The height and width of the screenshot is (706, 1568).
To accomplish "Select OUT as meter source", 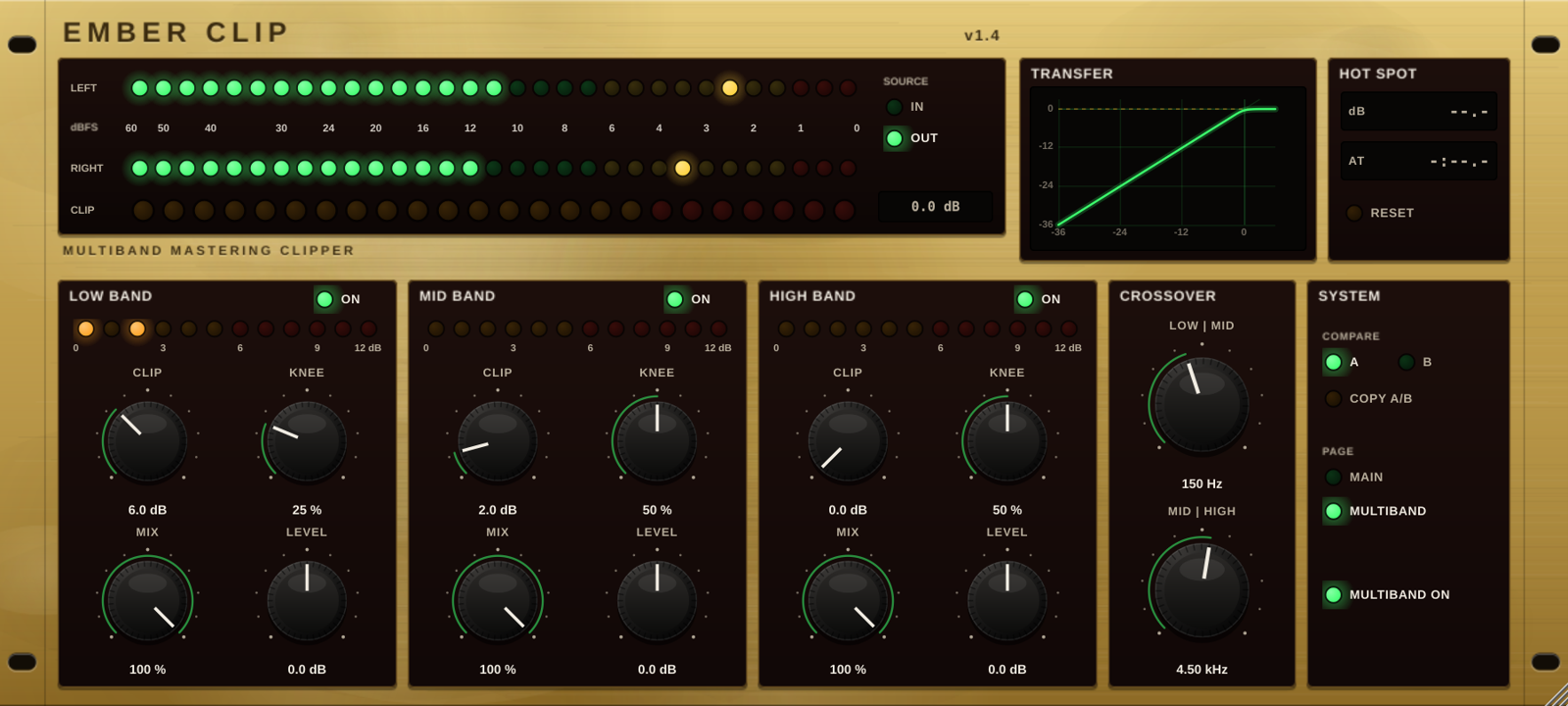I will coord(911,138).
